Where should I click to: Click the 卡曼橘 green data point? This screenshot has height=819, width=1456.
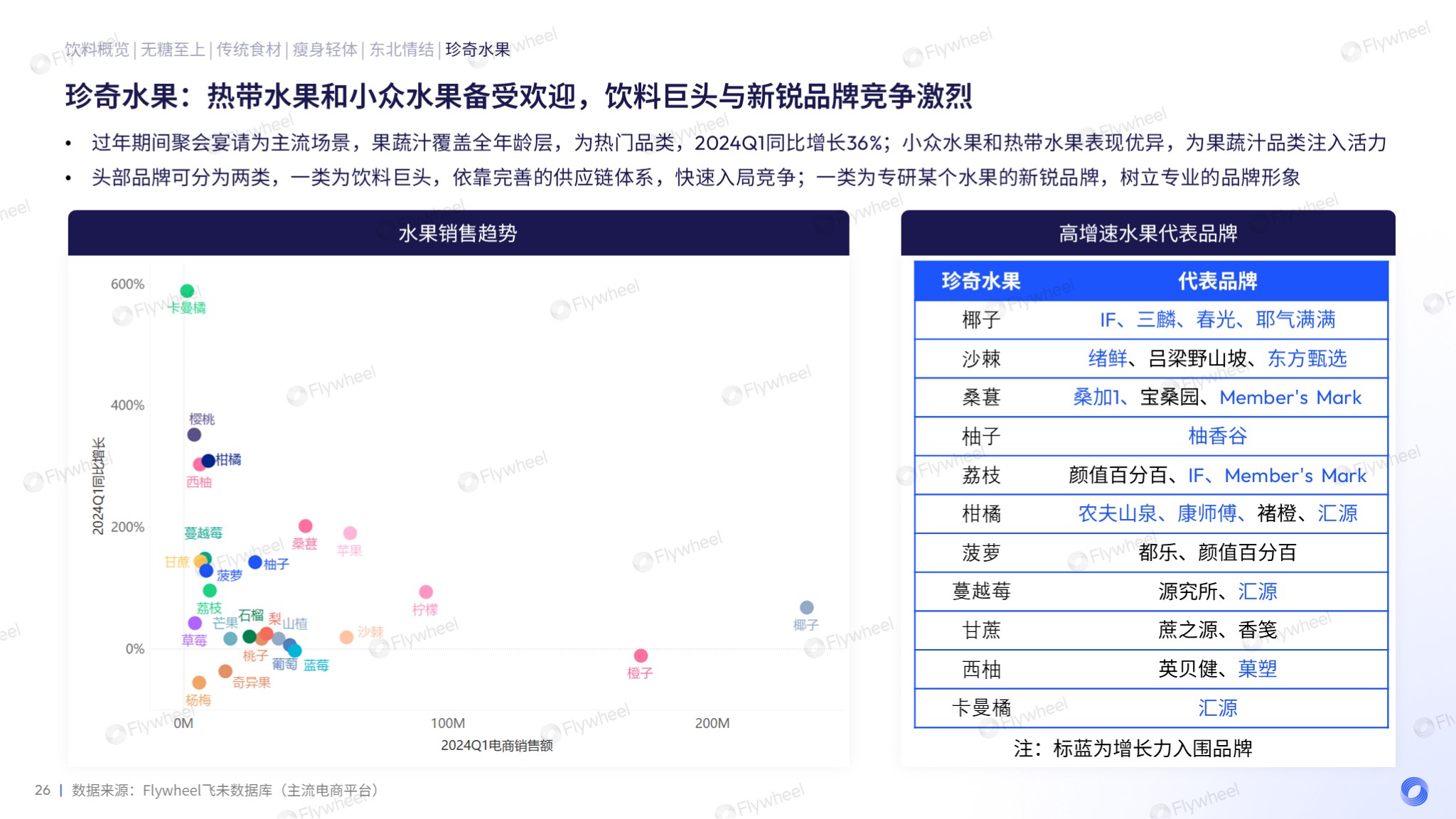coord(187,291)
